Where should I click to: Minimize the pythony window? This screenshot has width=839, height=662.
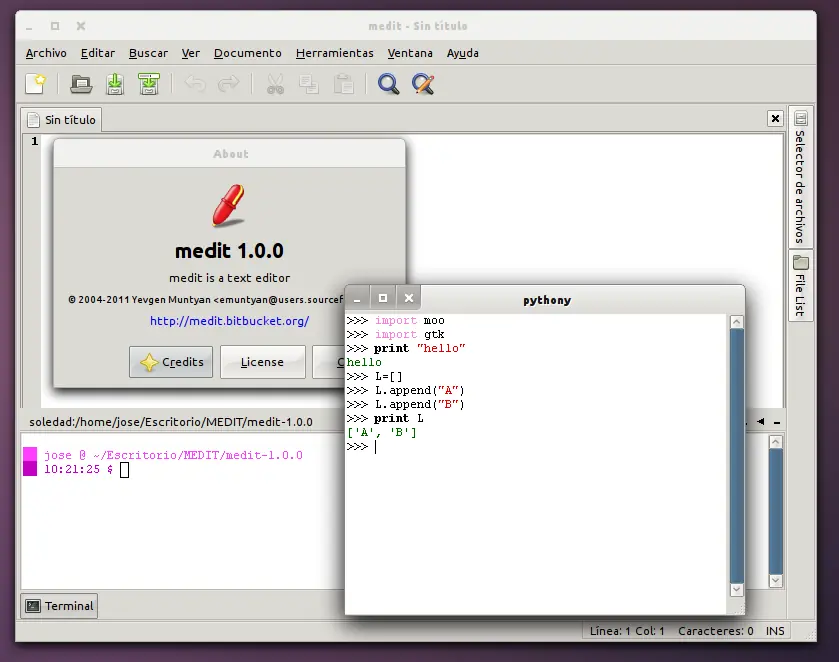pos(357,298)
